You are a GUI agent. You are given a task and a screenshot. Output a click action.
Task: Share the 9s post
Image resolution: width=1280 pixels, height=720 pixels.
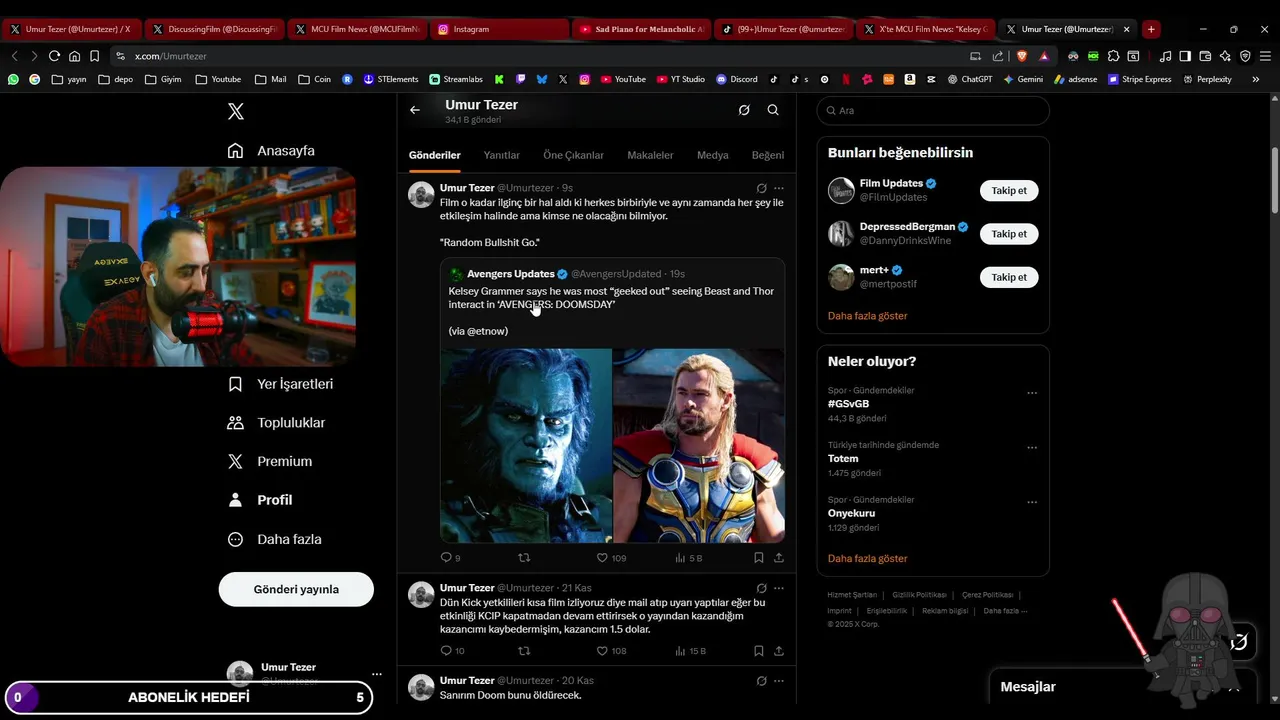coord(779,558)
